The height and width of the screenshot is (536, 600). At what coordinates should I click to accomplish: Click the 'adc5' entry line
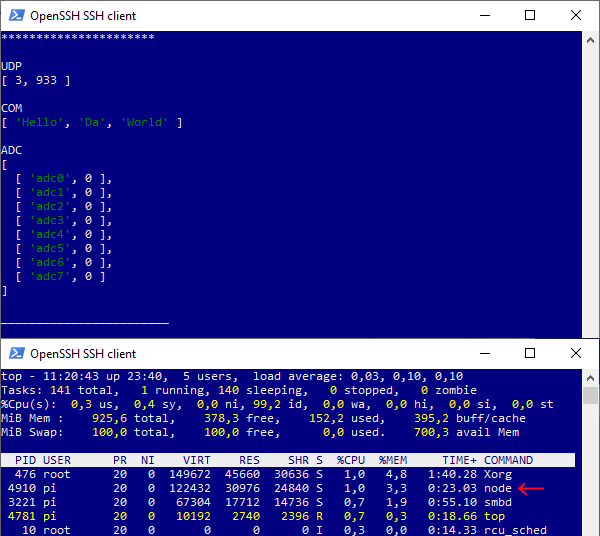click(64, 249)
